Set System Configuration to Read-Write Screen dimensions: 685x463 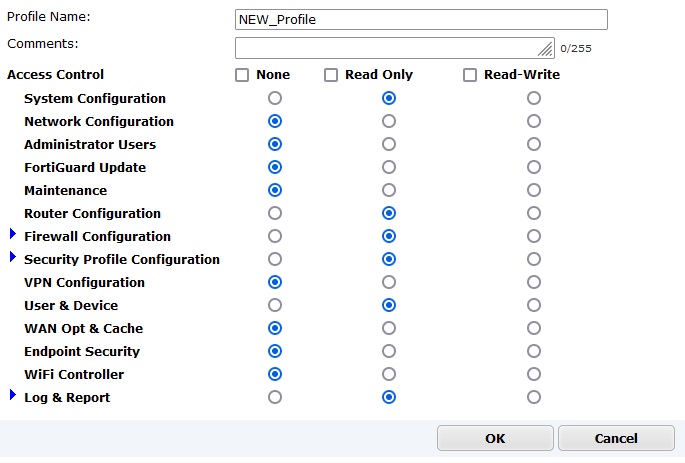point(534,98)
